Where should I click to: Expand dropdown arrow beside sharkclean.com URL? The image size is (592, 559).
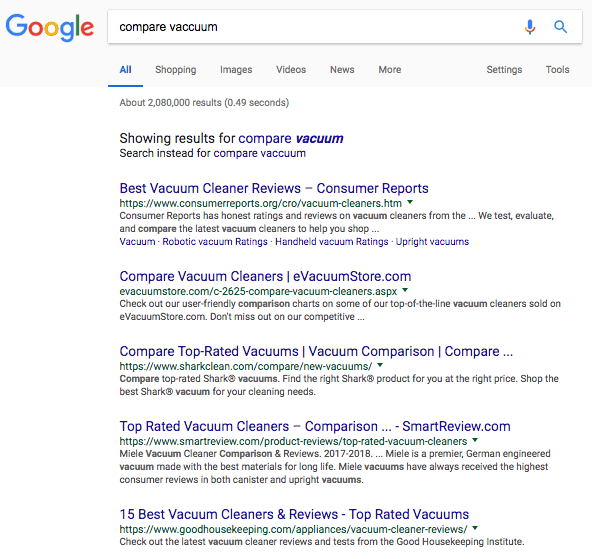pos(380,365)
